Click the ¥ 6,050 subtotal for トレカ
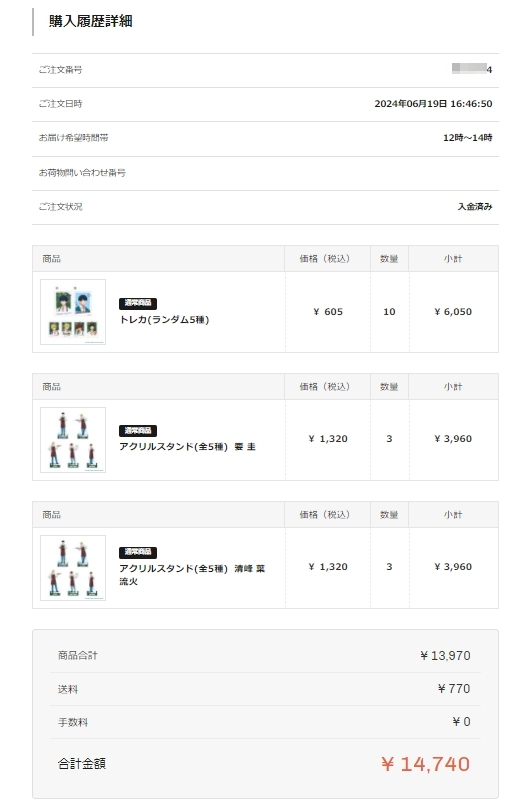Screen dimensions: 516x808 [x=453, y=312]
